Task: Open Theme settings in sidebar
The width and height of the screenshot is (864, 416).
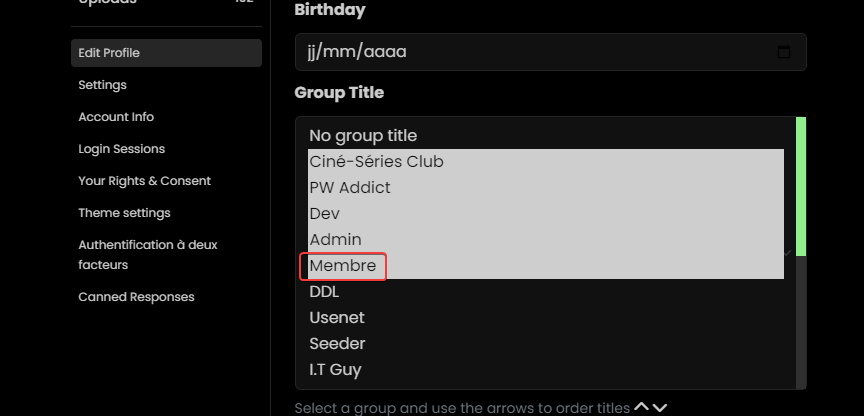Action: [x=124, y=213]
